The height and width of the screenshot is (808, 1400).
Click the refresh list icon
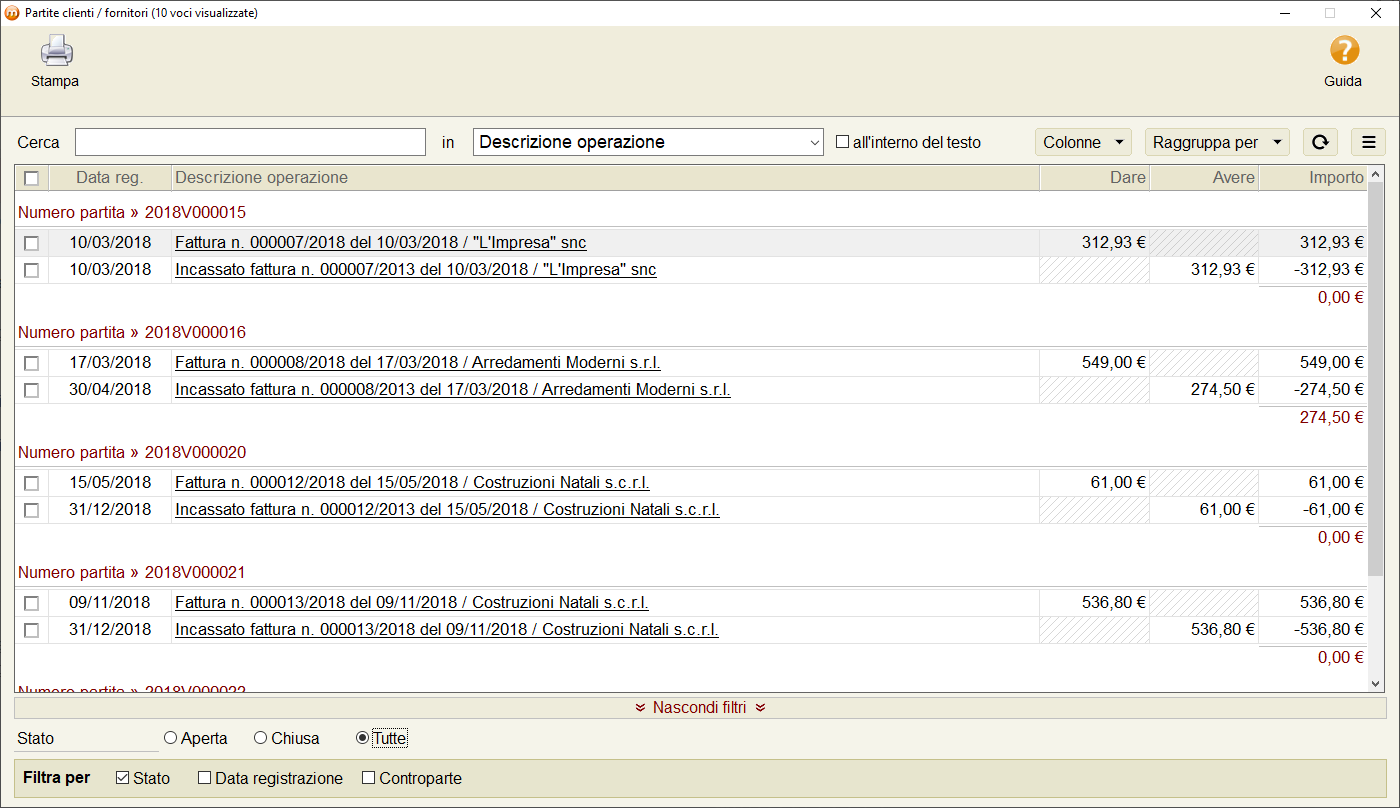[1319, 142]
